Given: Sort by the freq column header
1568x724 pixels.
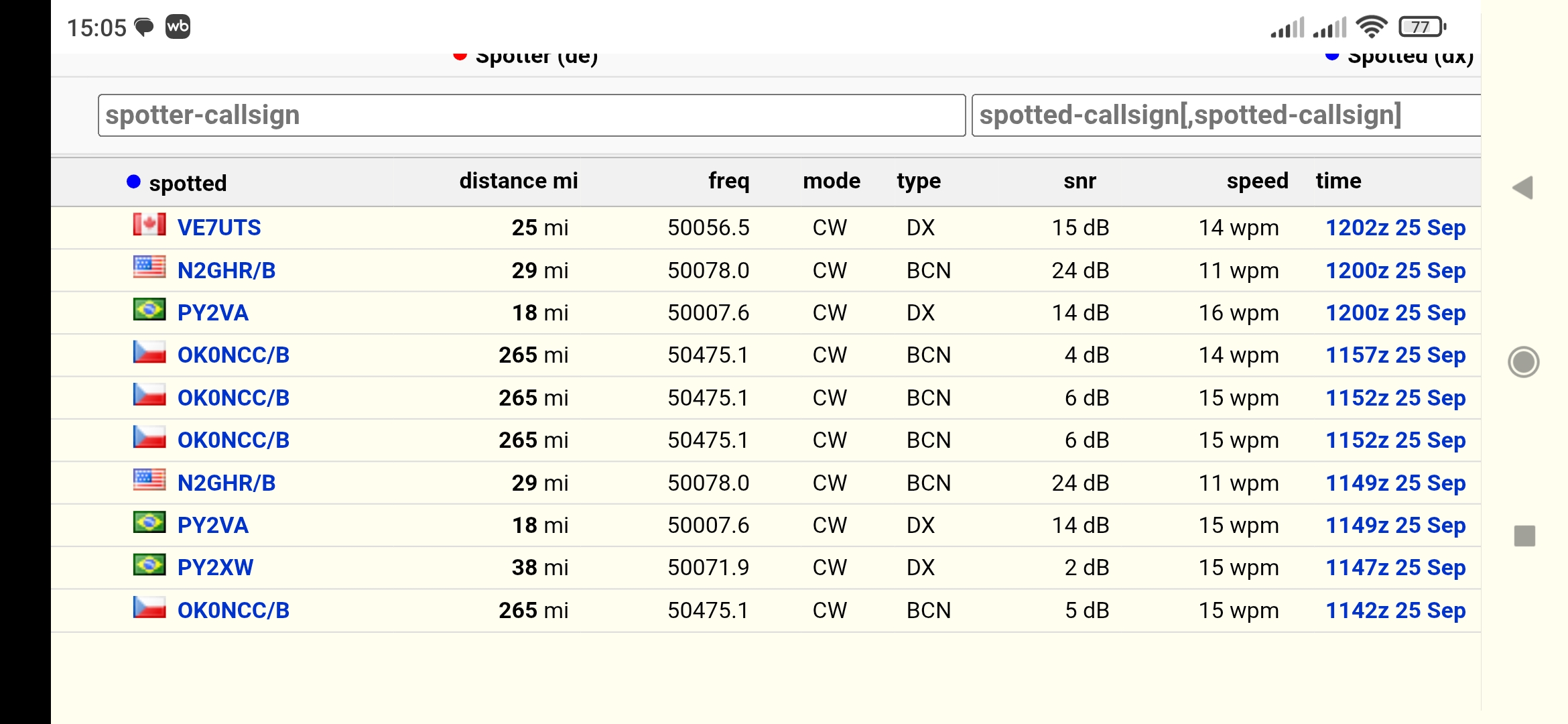Looking at the screenshot, I should pos(728,181).
